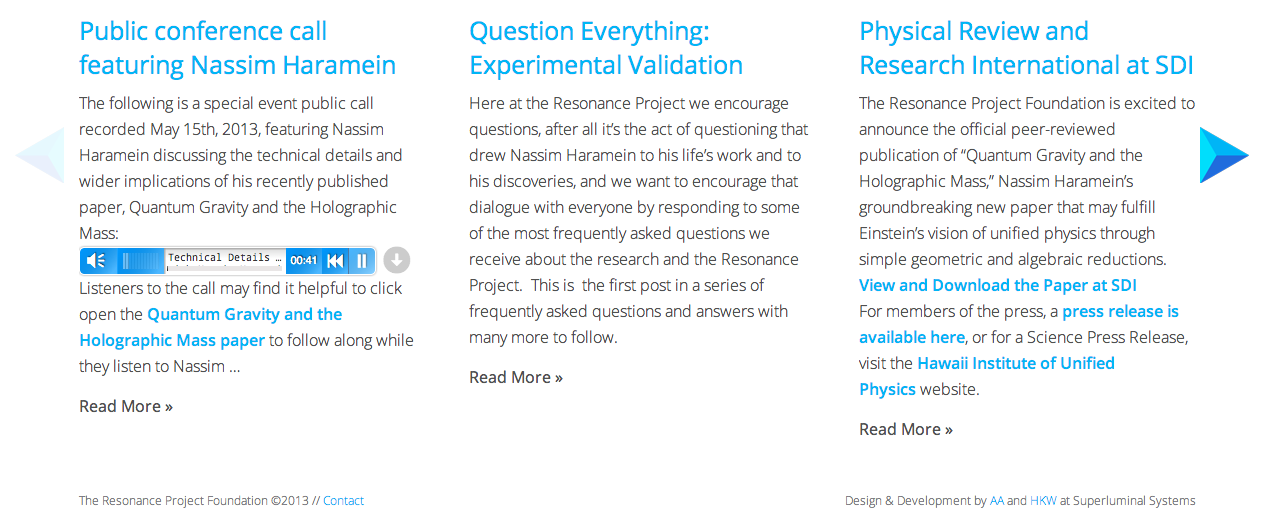Adjust the audio player volume slider
The height and width of the screenshot is (528, 1270).
tap(140, 261)
